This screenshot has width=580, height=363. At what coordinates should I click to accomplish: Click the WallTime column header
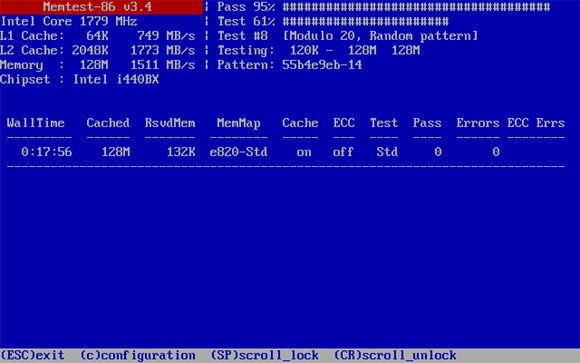(36, 123)
